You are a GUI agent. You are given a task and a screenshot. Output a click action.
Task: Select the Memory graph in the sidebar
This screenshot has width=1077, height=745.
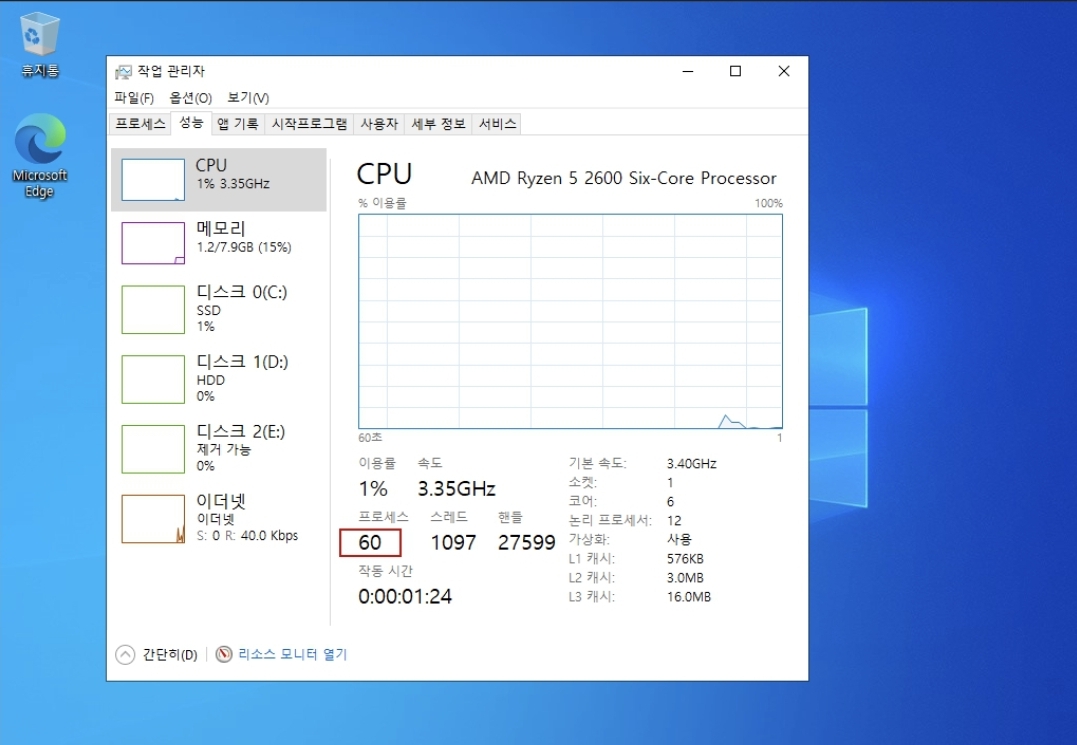click(153, 243)
